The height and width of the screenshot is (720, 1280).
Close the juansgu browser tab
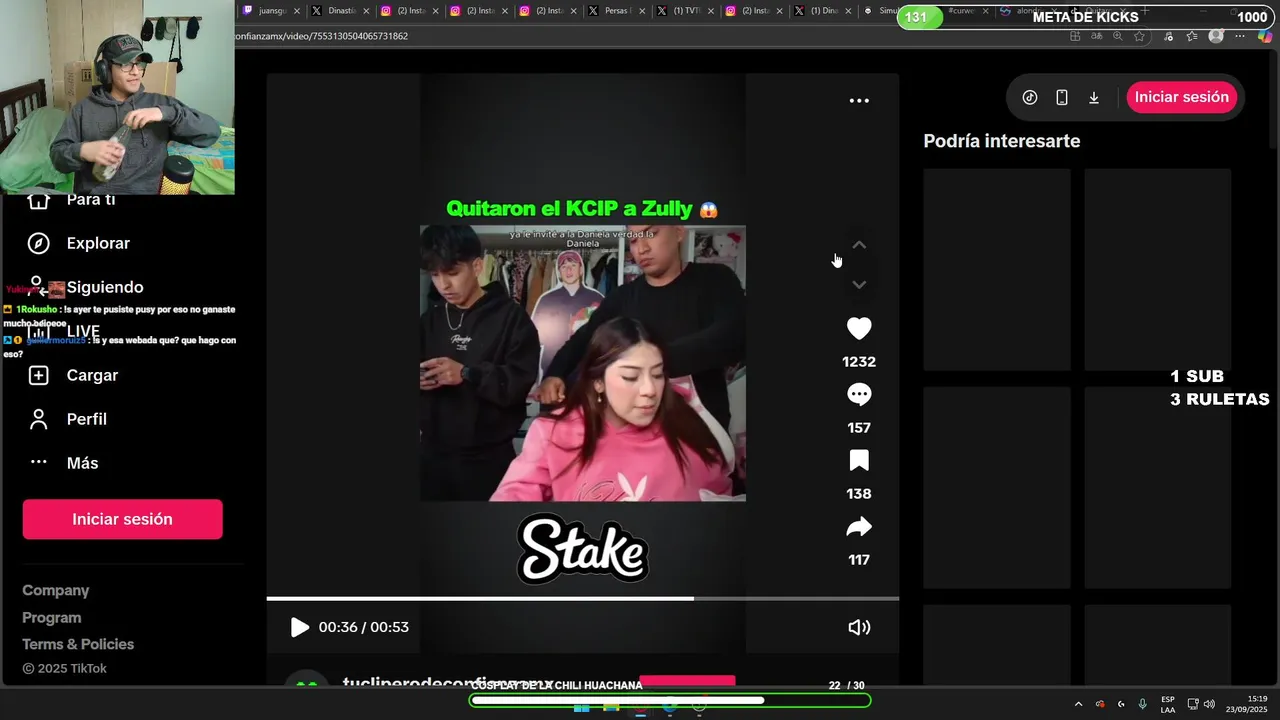click(x=296, y=11)
